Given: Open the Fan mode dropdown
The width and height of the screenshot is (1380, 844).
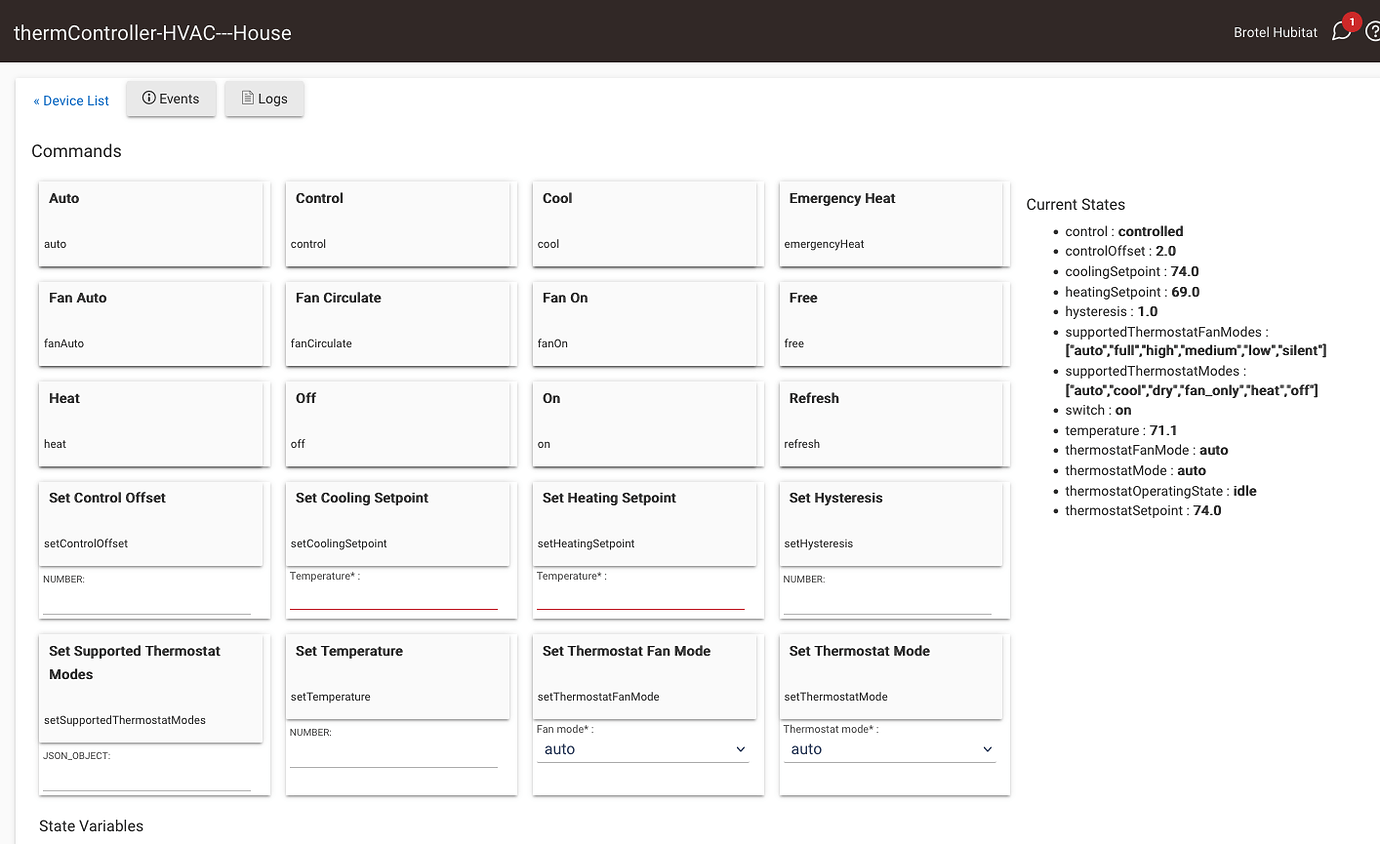Looking at the screenshot, I should coord(643,749).
